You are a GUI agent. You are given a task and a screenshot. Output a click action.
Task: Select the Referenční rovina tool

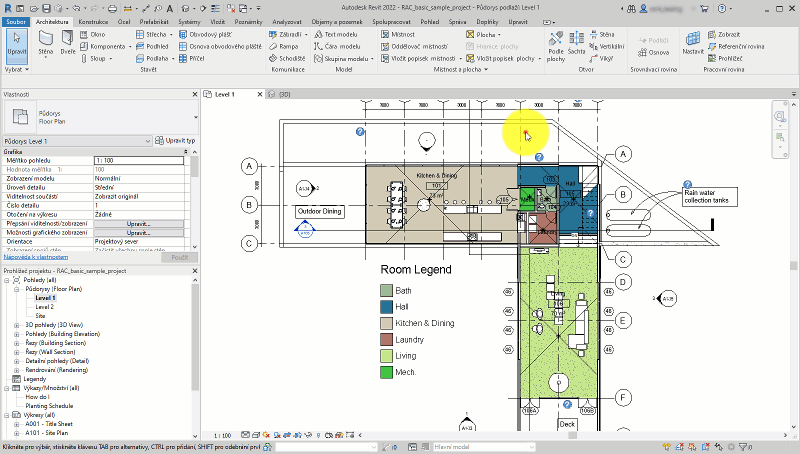pos(736,46)
